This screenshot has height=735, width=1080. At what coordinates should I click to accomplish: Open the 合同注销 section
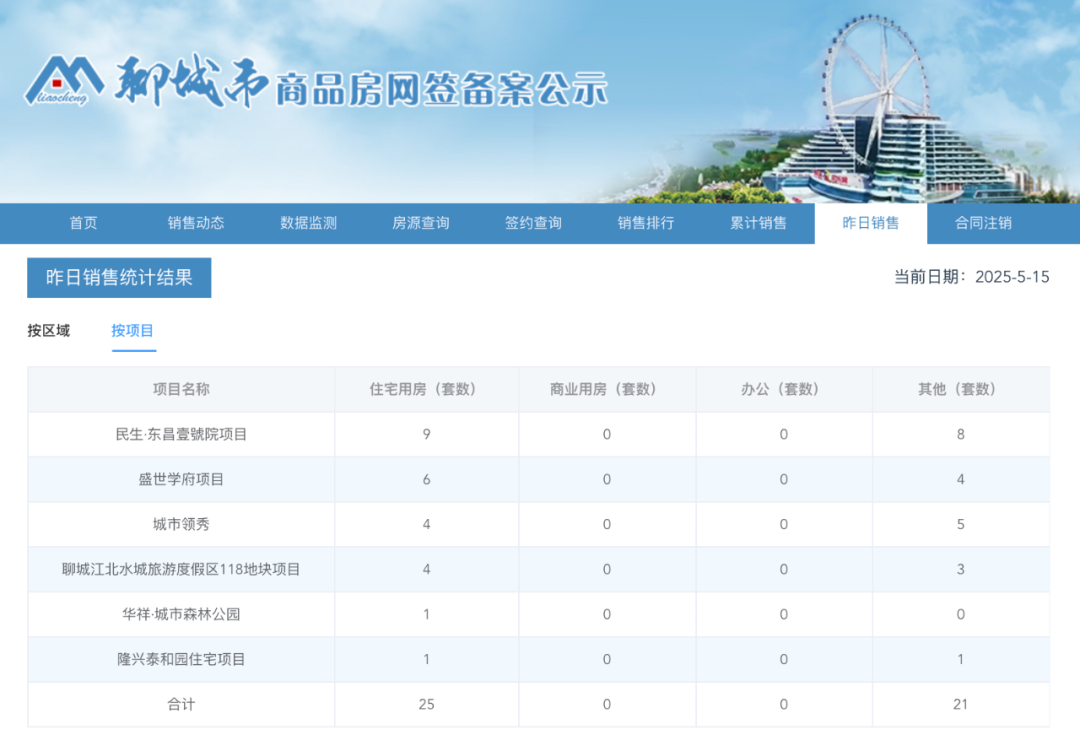[x=984, y=223]
